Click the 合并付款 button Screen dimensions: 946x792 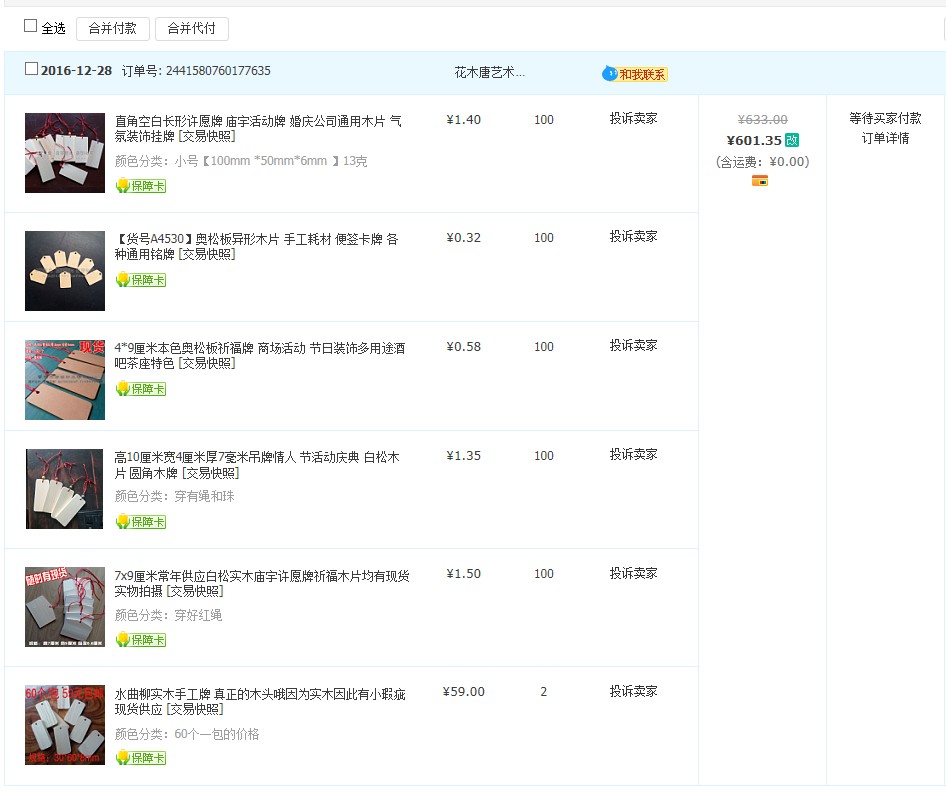tap(113, 28)
